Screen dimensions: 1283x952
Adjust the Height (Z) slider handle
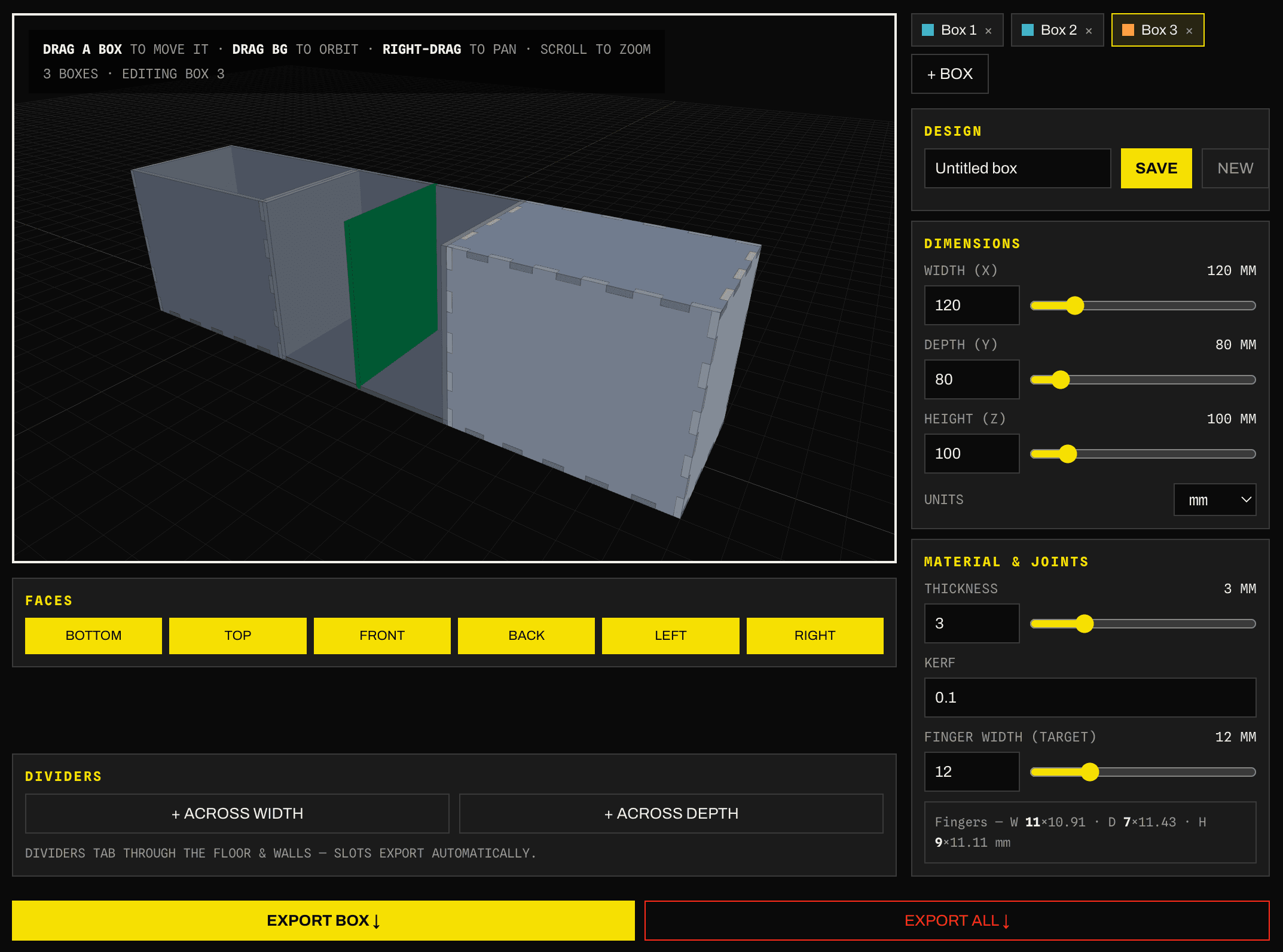tap(1068, 454)
